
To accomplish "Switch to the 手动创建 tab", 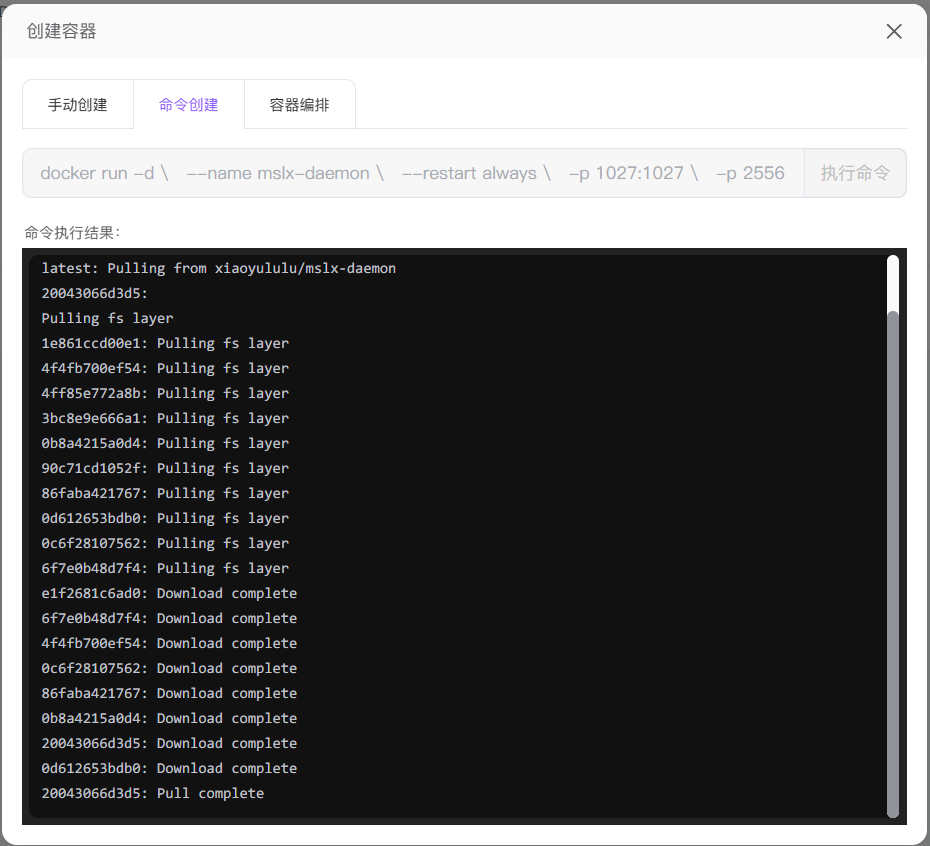I will click(78, 105).
